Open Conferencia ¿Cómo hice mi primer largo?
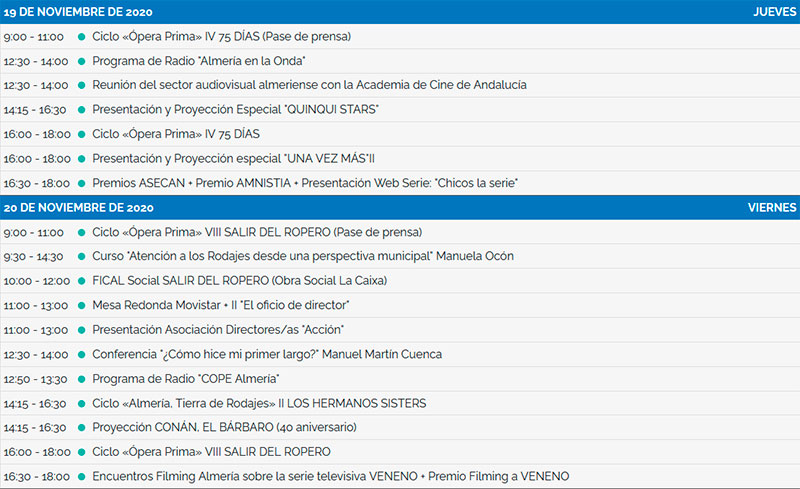Image resolution: width=800 pixels, height=489 pixels. pyautogui.click(x=267, y=354)
